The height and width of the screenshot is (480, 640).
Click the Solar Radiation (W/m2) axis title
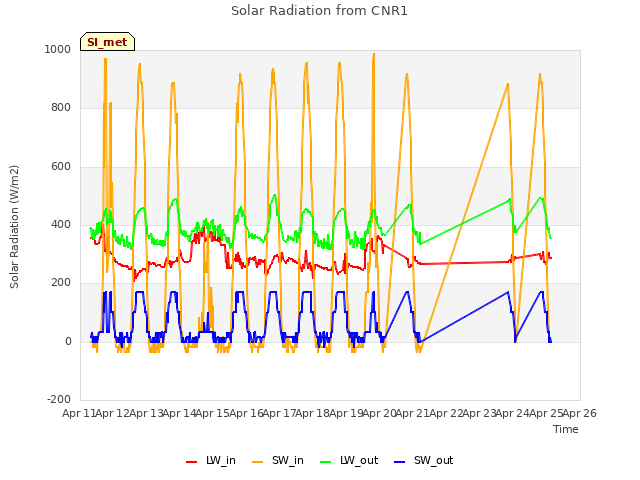(x=14, y=227)
